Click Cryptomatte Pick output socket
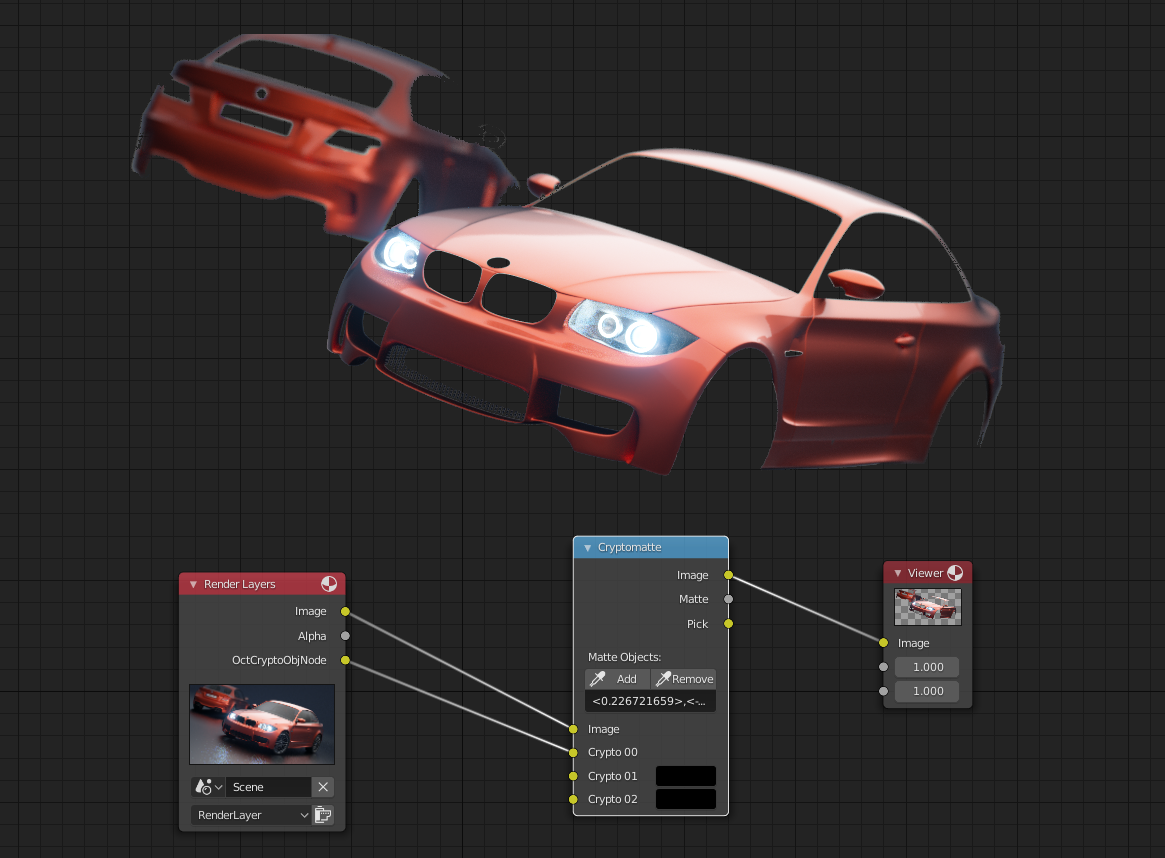The width and height of the screenshot is (1165, 858). point(729,624)
